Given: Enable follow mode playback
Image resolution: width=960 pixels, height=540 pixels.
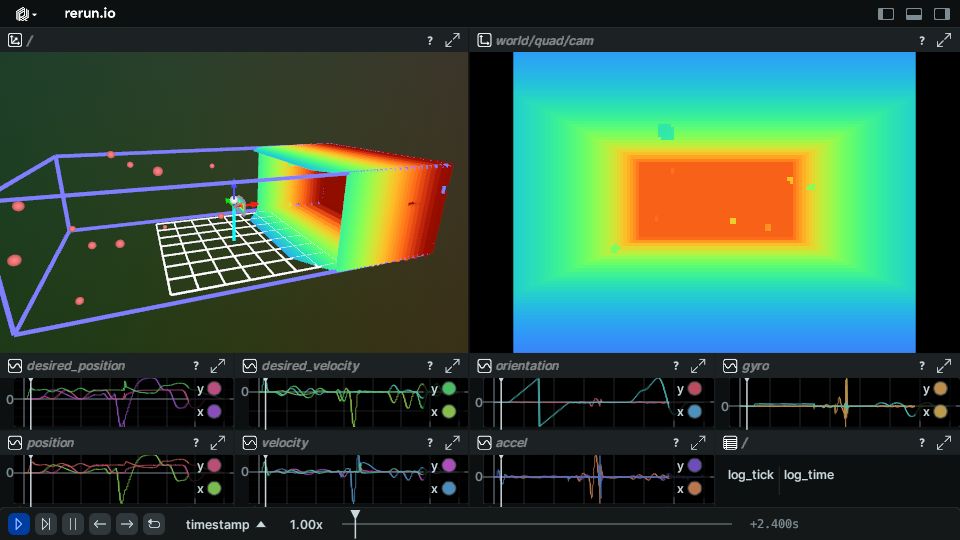Looking at the screenshot, I should (x=46, y=524).
